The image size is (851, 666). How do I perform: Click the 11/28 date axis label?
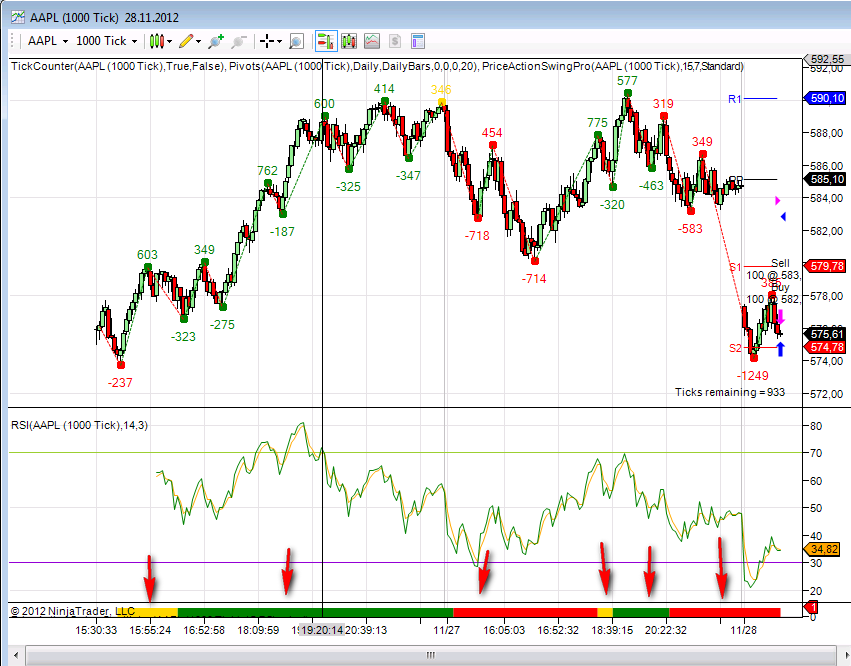(x=744, y=630)
